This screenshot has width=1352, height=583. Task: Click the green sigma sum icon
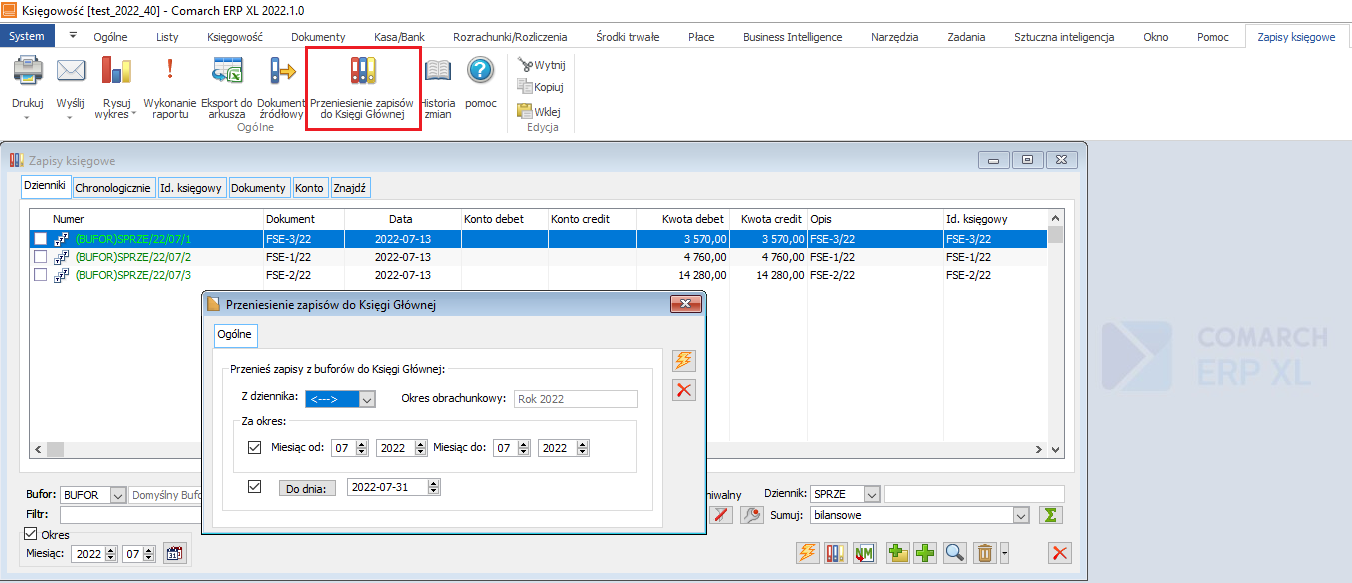pyautogui.click(x=1050, y=515)
